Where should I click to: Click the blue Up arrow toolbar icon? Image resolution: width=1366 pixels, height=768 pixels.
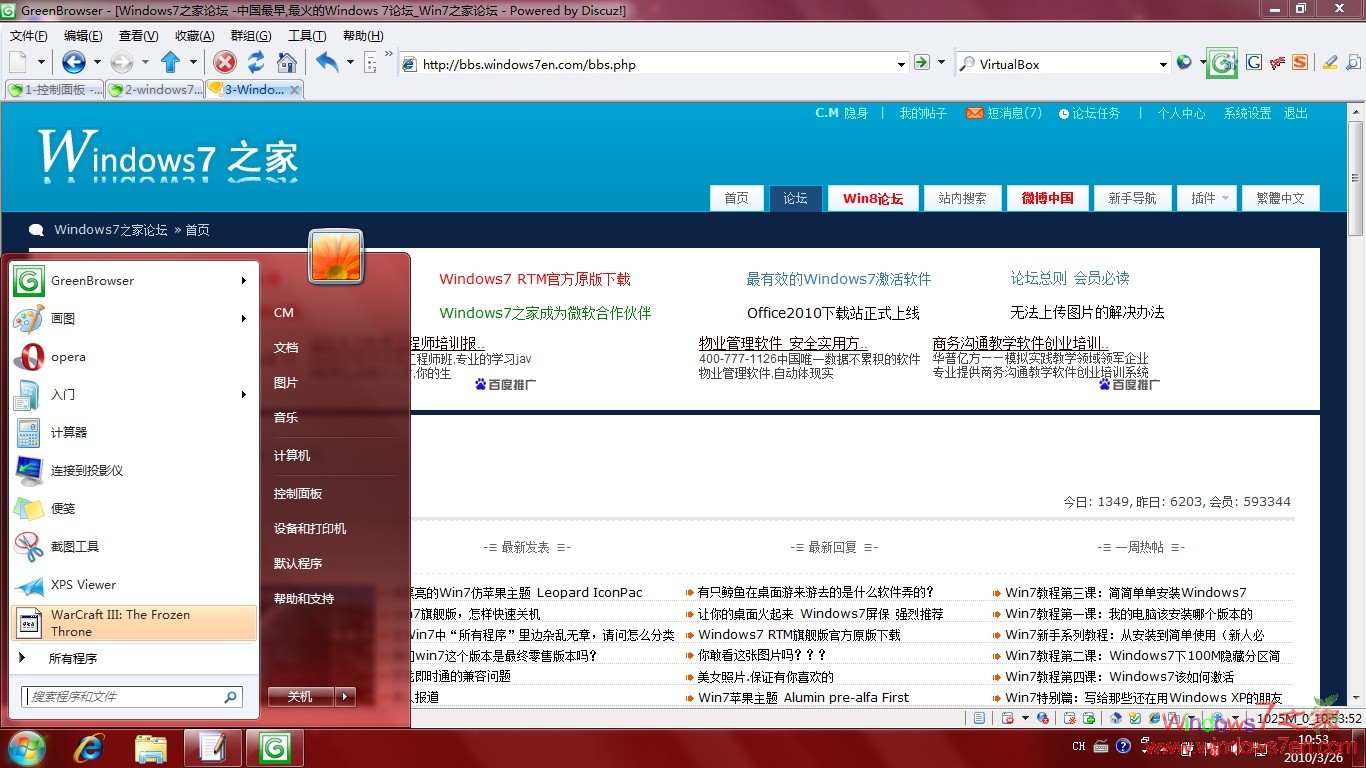(170, 63)
